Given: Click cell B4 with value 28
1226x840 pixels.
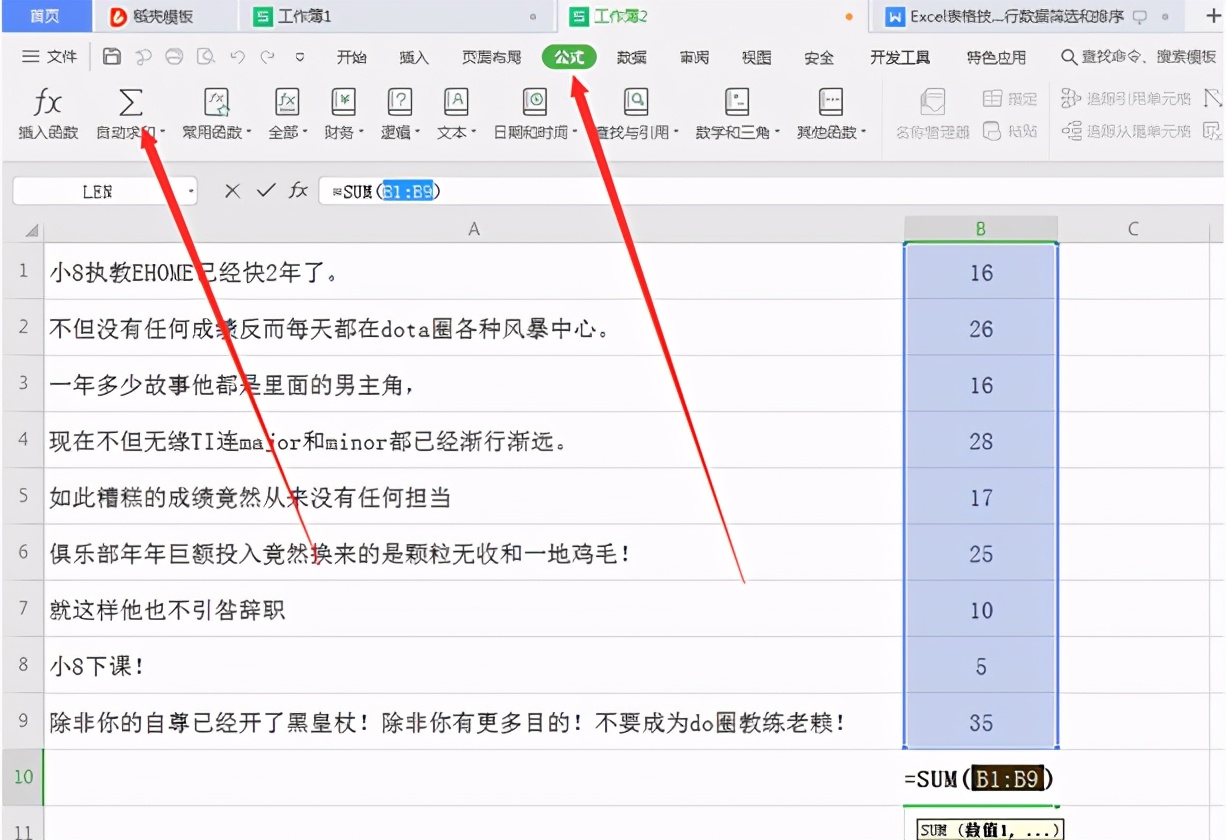Looking at the screenshot, I should click(981, 441).
